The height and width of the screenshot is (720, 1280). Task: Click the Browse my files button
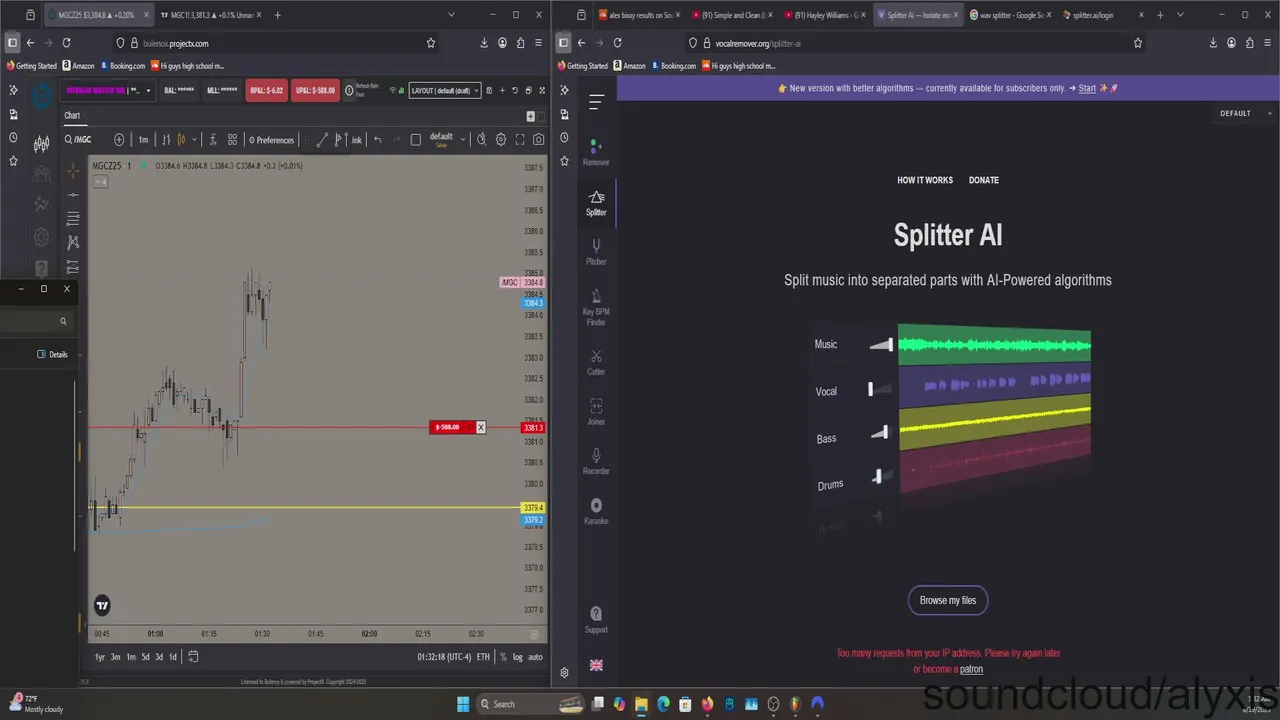pos(948,600)
